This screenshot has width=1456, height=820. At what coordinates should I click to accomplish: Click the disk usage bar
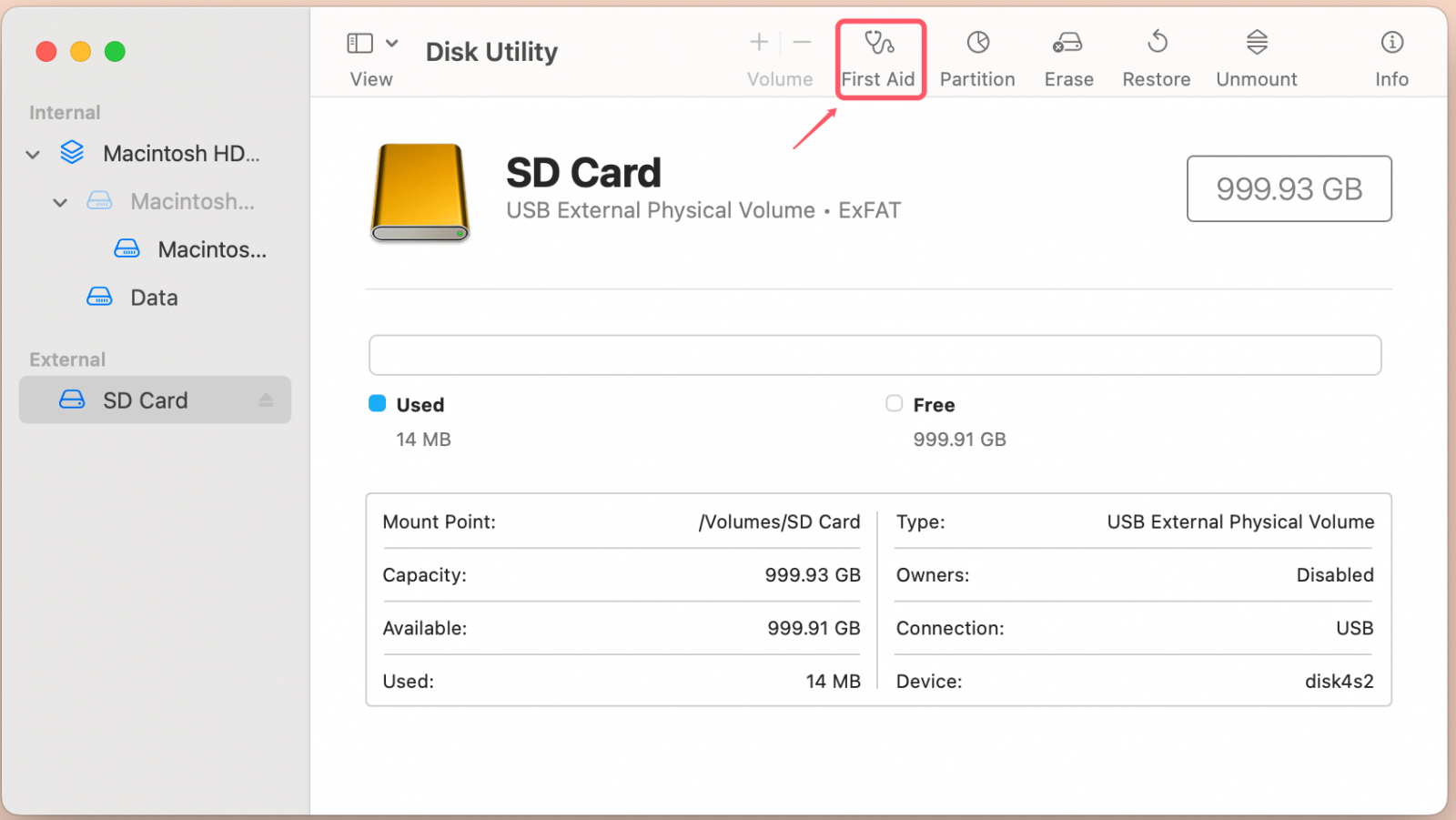click(875, 355)
